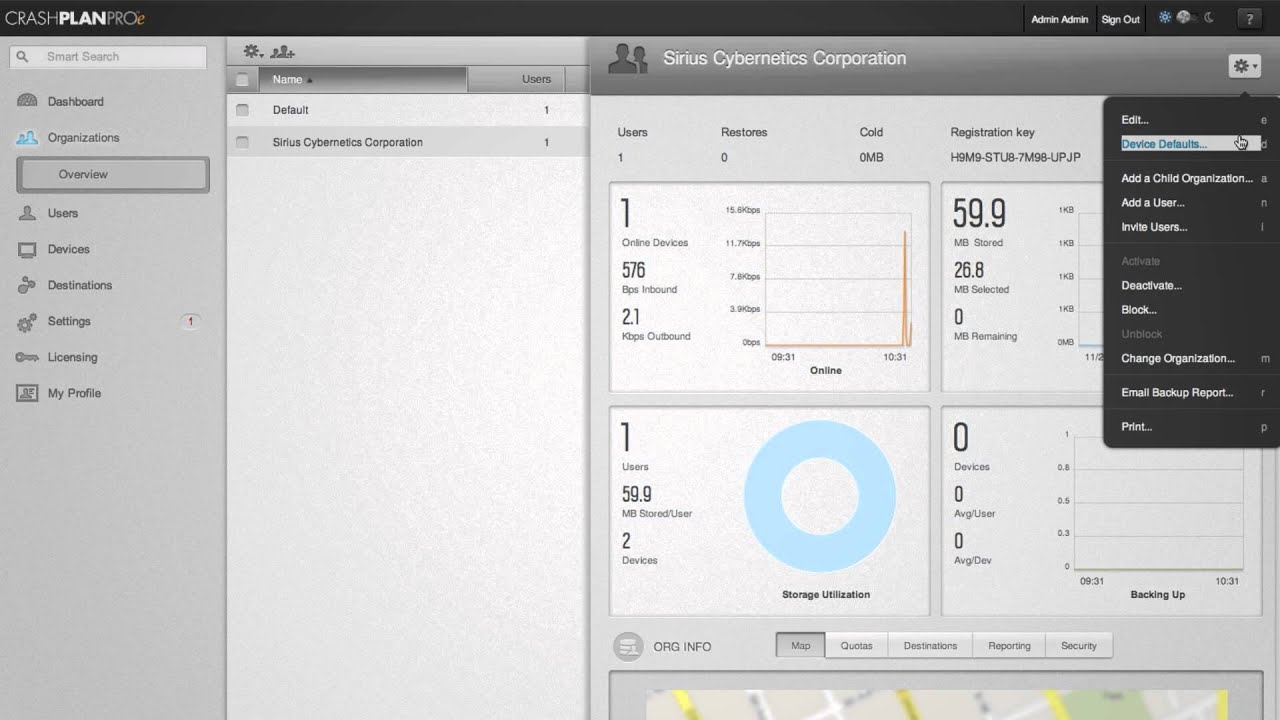The image size is (1280, 720).
Task: Click the My Profile card icon
Action: pos(27,393)
